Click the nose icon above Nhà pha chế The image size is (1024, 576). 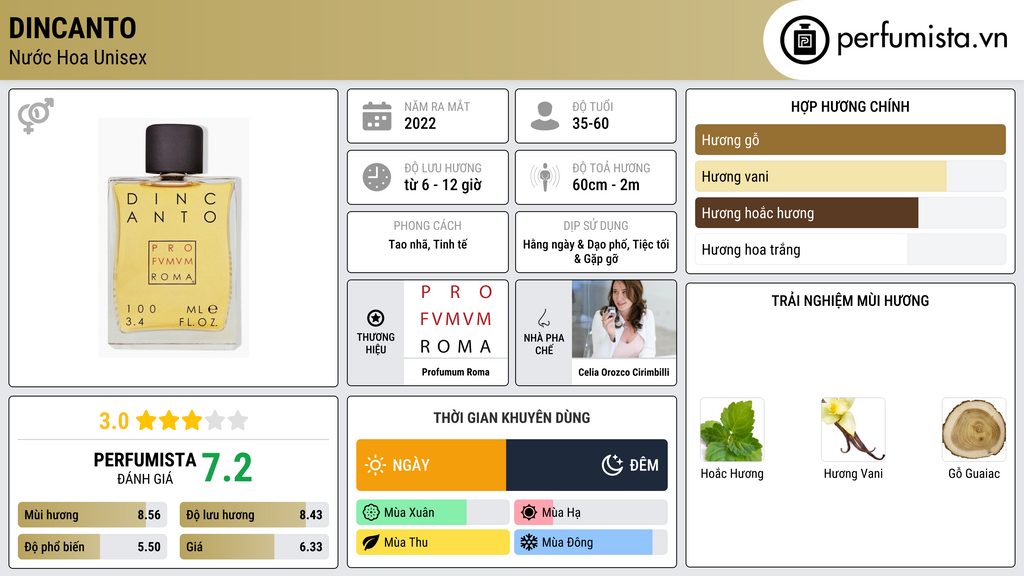coord(543,318)
